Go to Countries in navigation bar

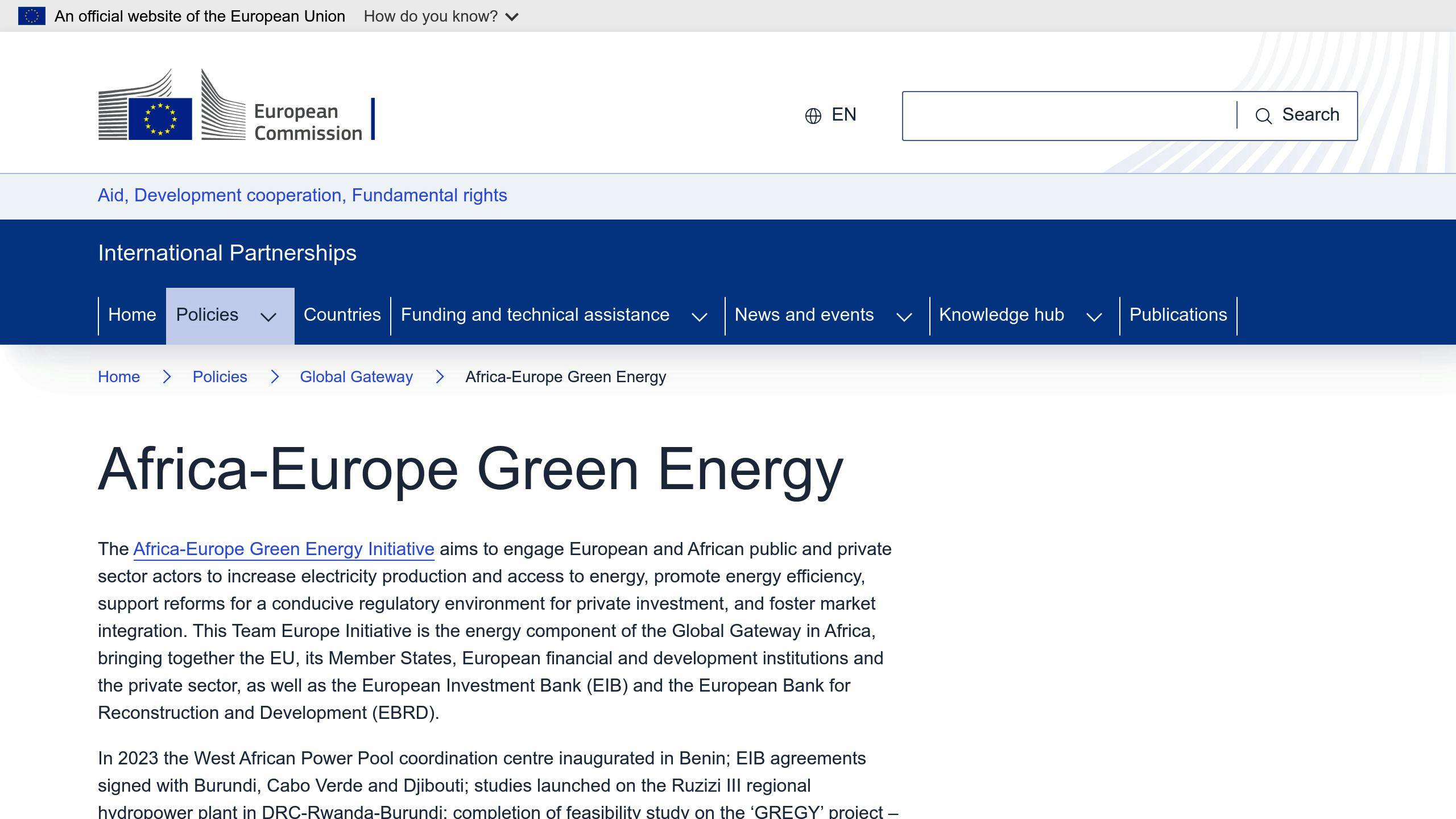pyautogui.click(x=342, y=315)
